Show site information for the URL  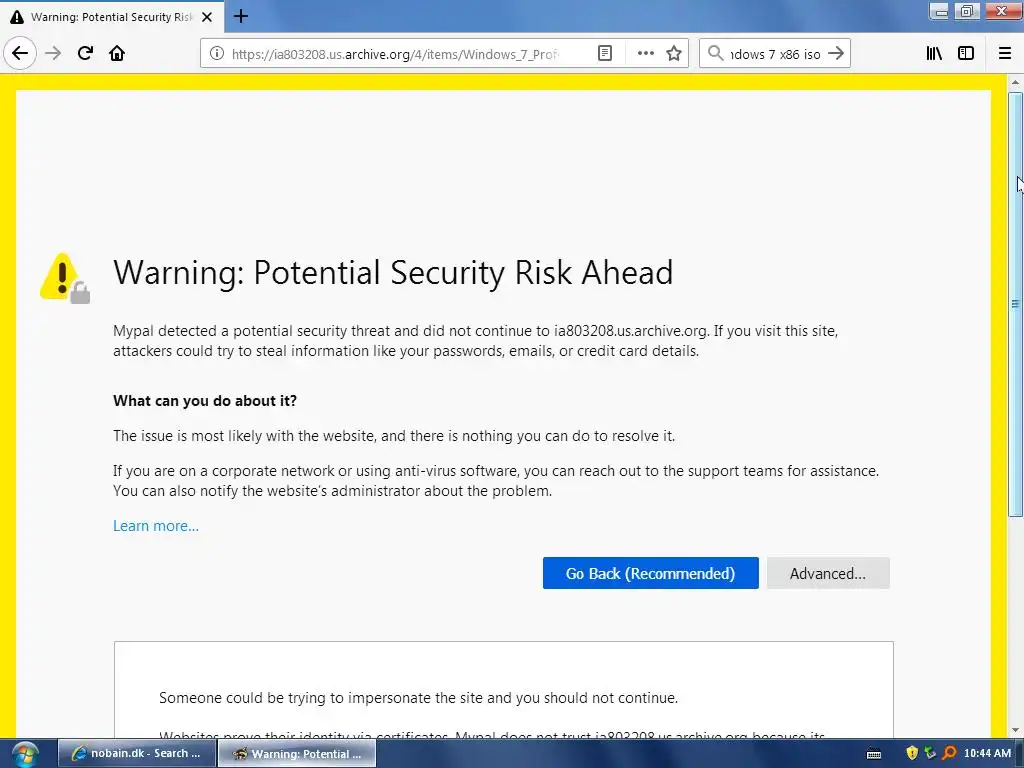pyautogui.click(x=217, y=54)
